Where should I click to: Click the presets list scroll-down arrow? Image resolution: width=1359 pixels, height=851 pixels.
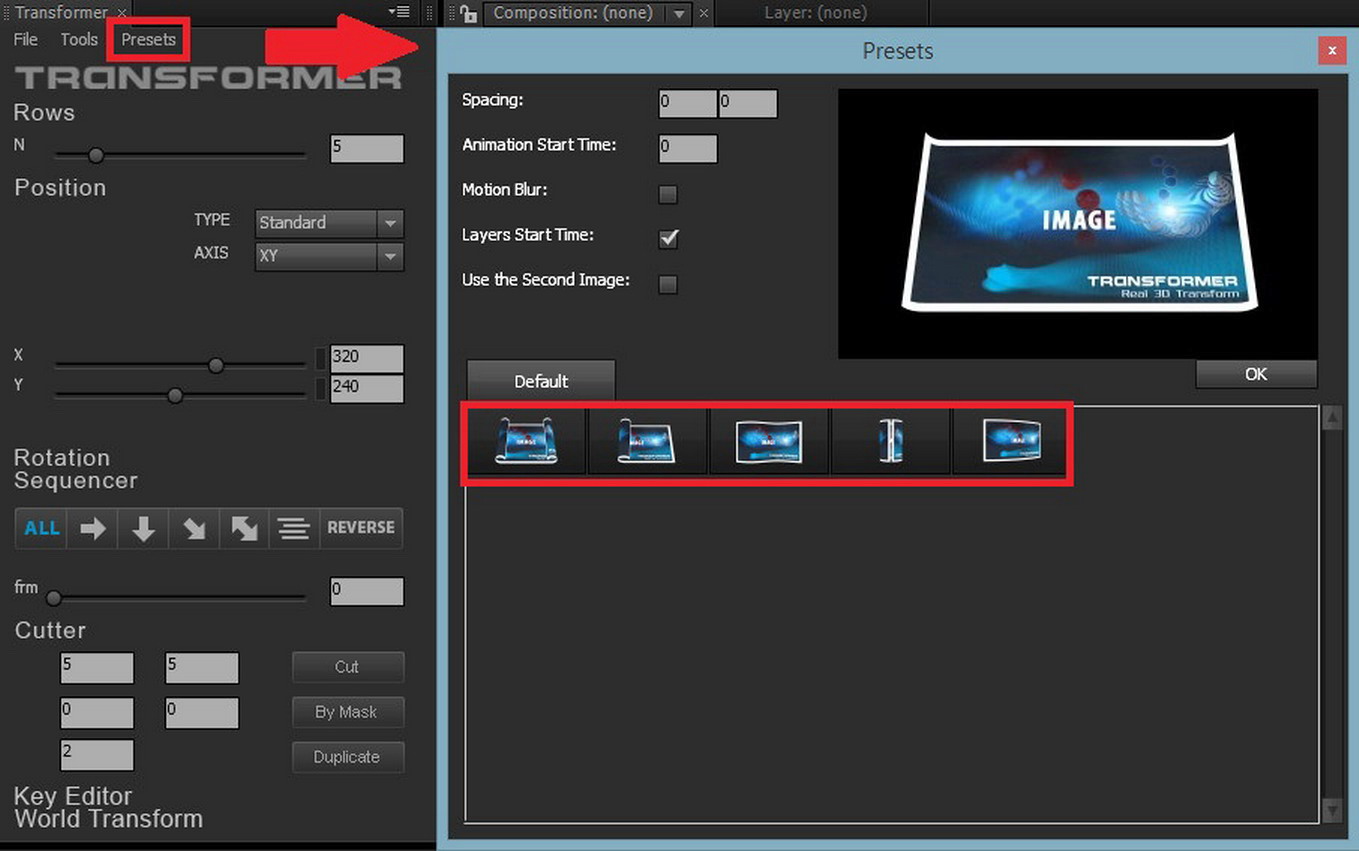click(1331, 809)
